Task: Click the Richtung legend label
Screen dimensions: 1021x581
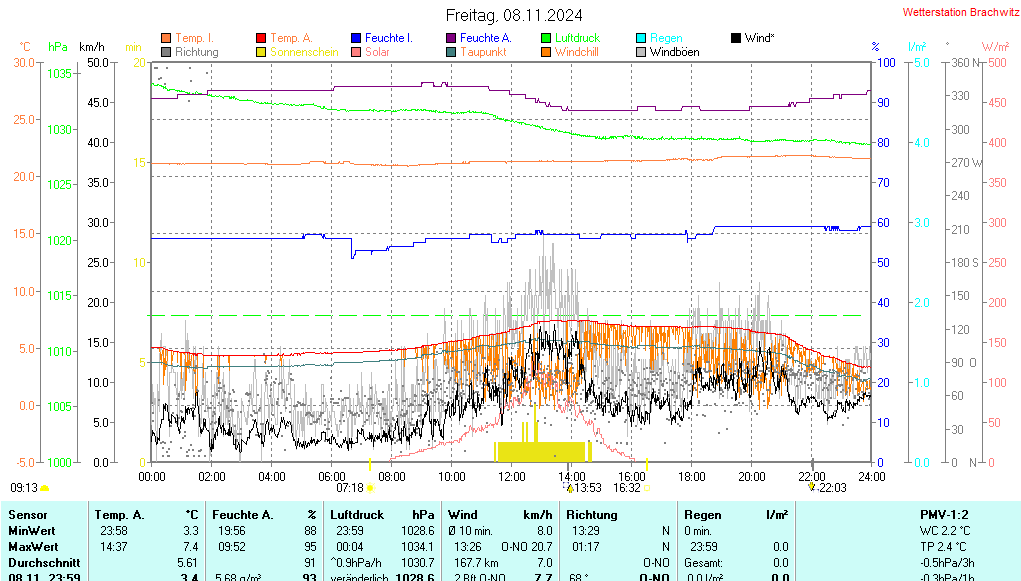Action: pos(196,52)
